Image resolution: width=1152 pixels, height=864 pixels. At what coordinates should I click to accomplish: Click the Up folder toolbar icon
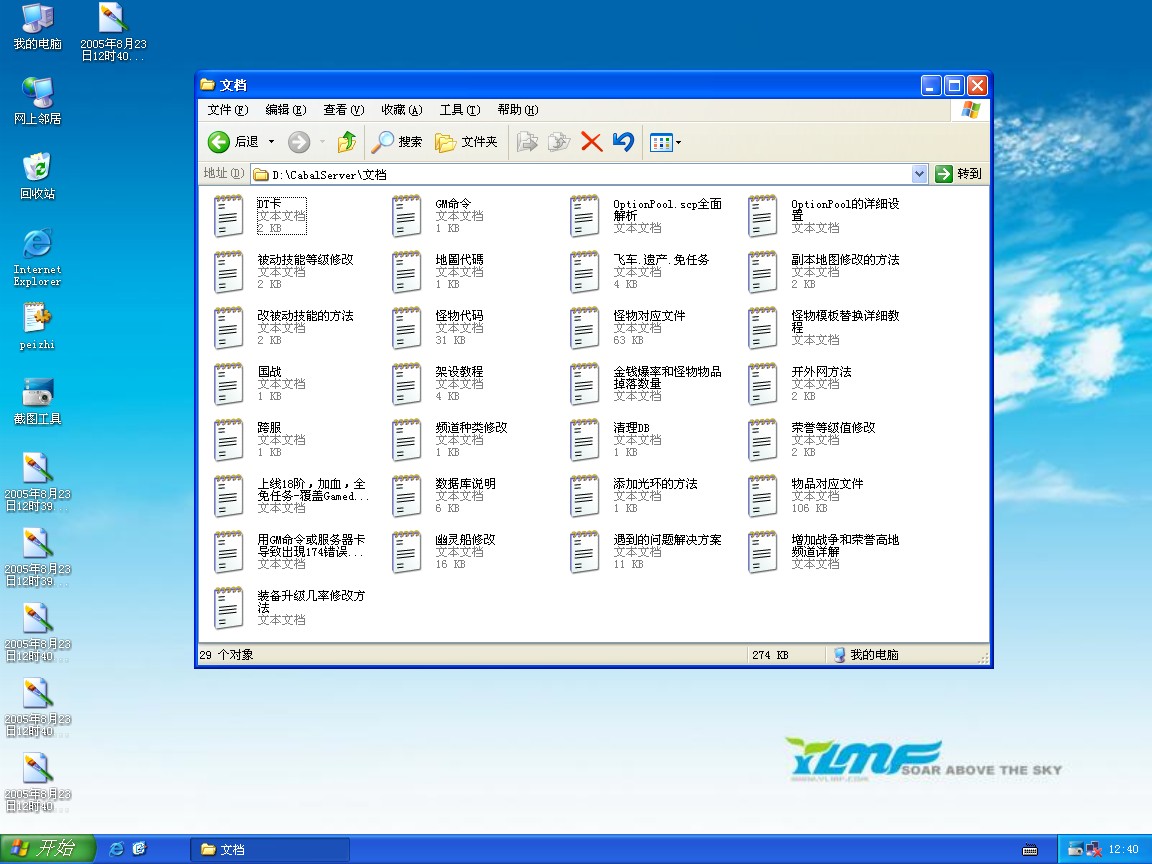click(x=347, y=142)
